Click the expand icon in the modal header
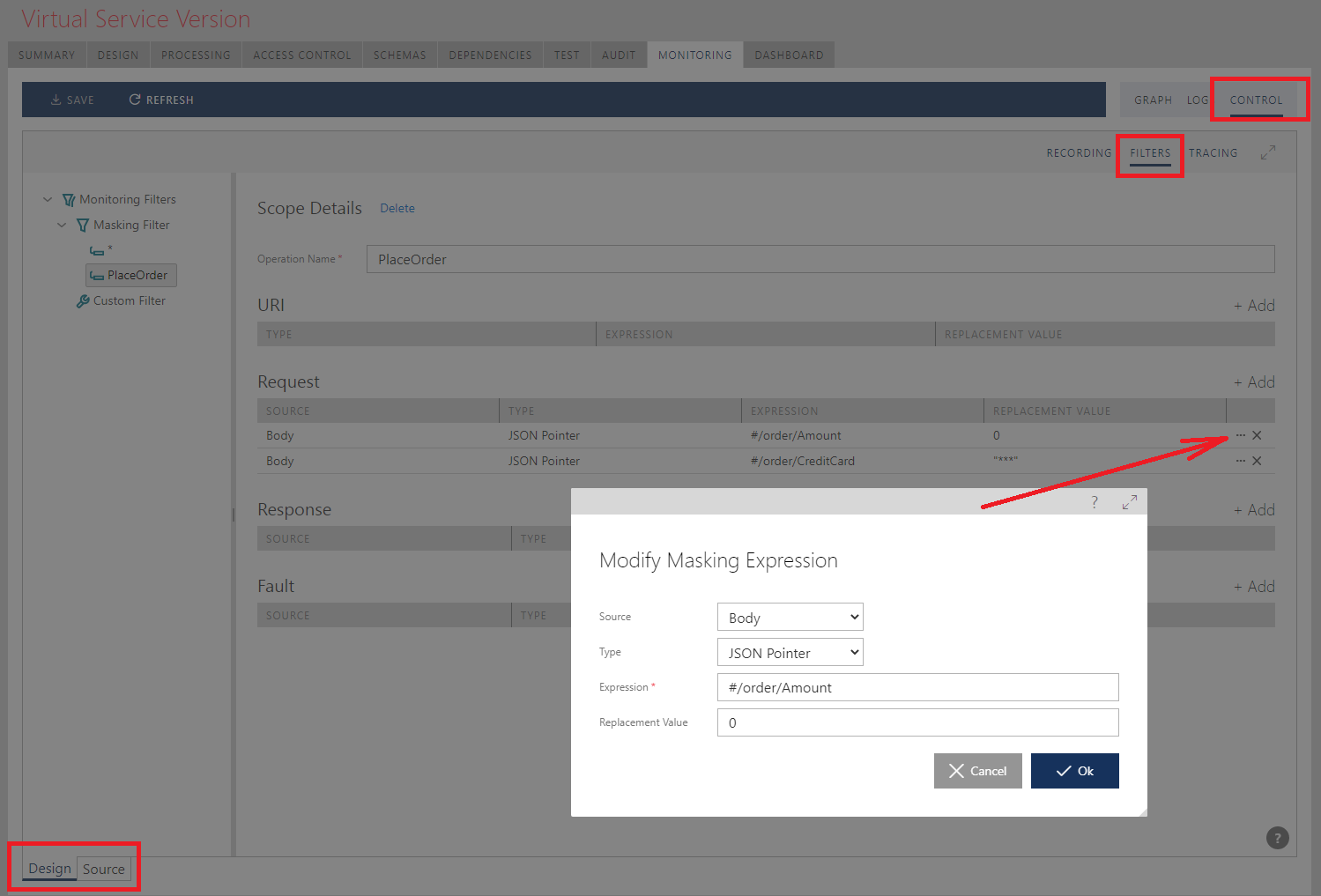Viewport: 1321px width, 896px height. (x=1129, y=500)
